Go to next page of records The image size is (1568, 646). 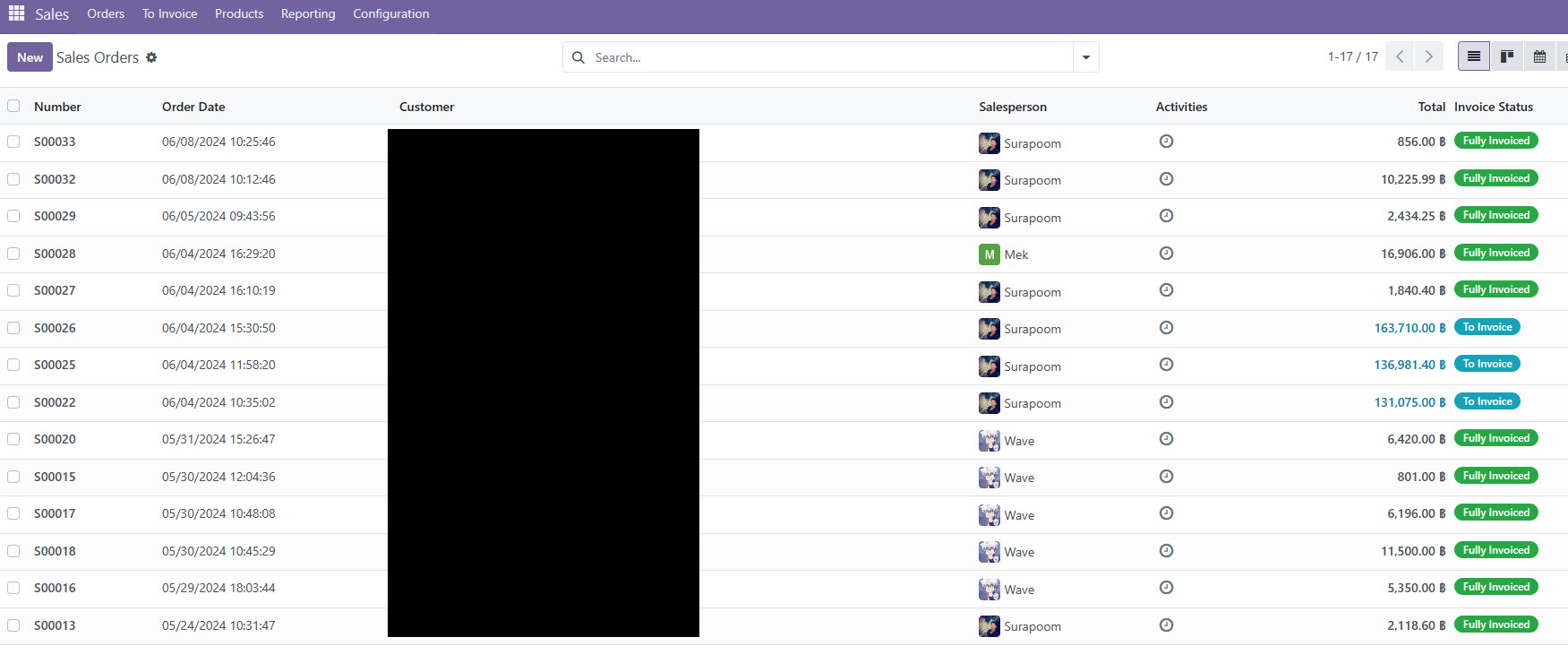[1428, 57]
